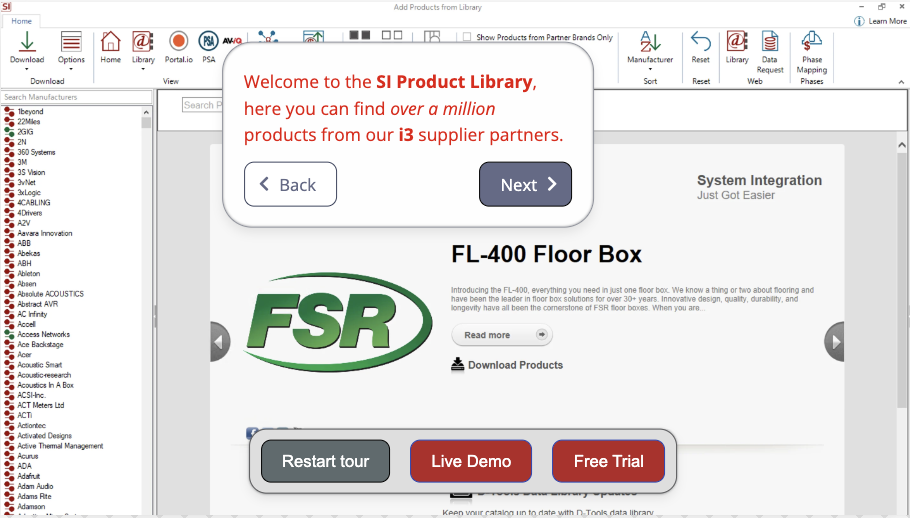Click Next in the tour popup
This screenshot has width=910, height=518.
[x=525, y=184]
